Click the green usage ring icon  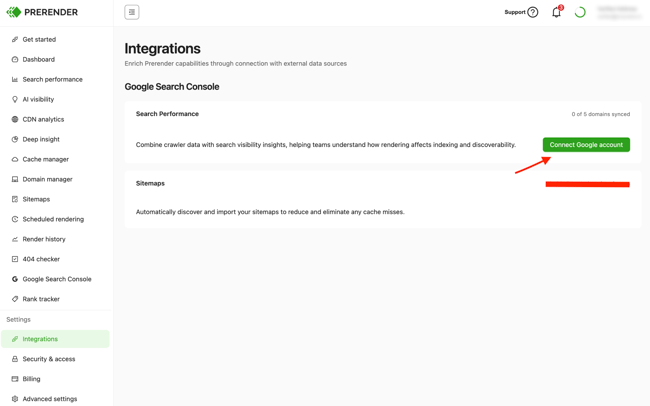(580, 12)
